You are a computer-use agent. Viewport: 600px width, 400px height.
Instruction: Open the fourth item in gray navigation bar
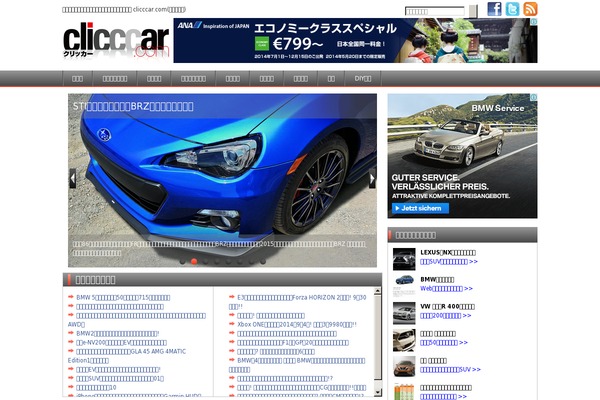click(193, 78)
